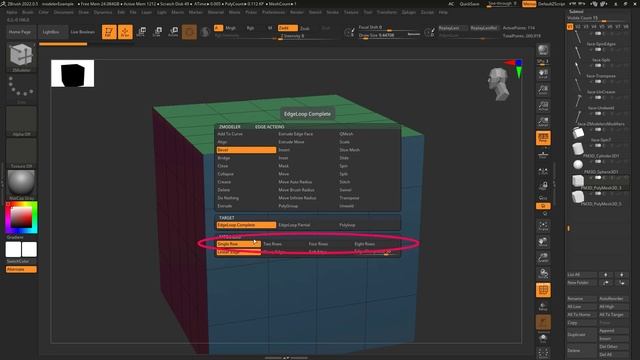Open the ZModeler brush thumbnail
Viewport: 640px width, 360px height.
(x=21, y=56)
